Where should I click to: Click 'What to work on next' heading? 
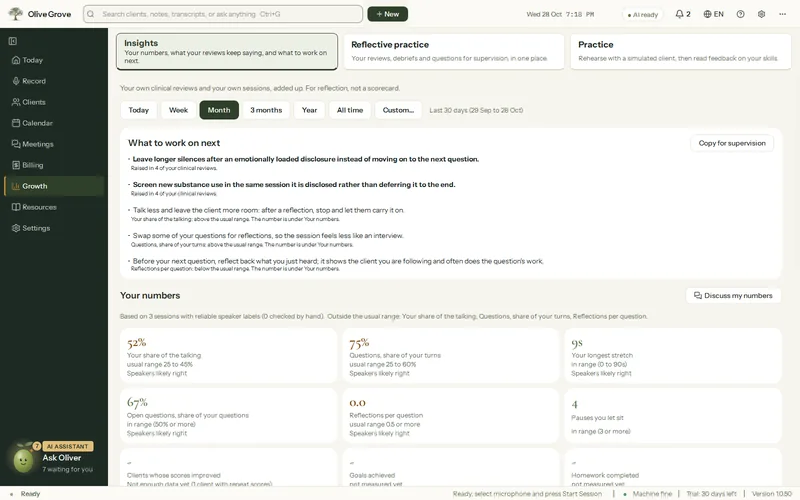pos(174,143)
